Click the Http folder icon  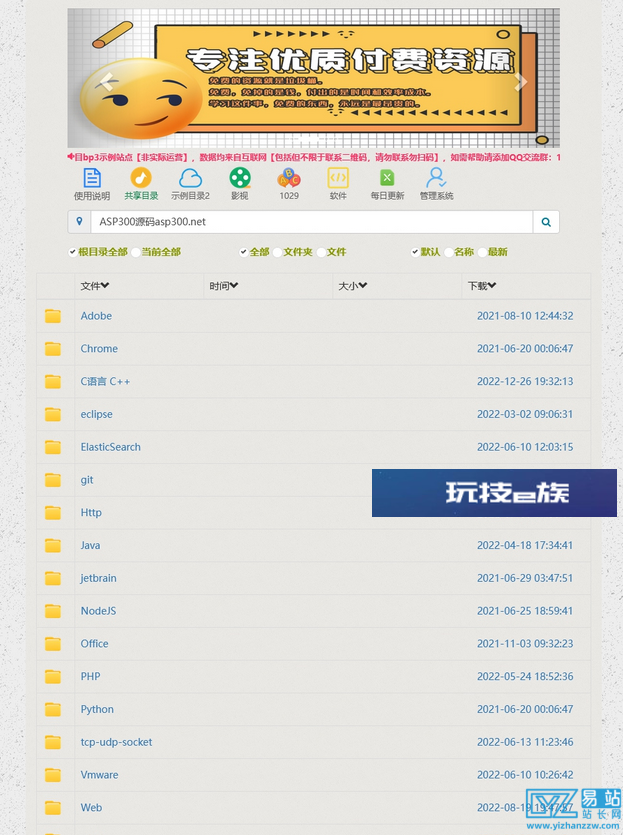pyautogui.click(x=53, y=513)
